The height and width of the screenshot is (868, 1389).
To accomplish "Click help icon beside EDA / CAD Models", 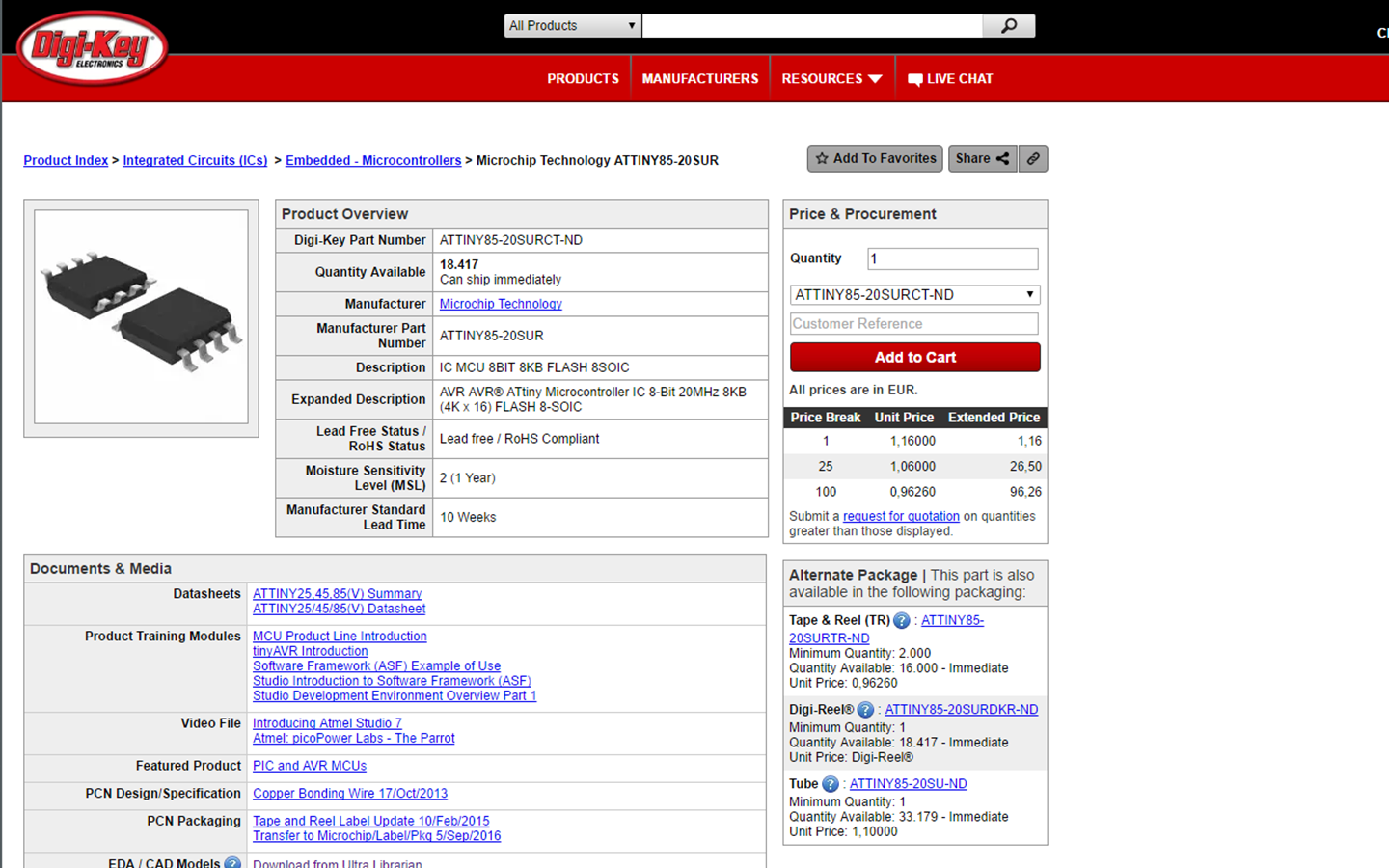I will 232,863.
